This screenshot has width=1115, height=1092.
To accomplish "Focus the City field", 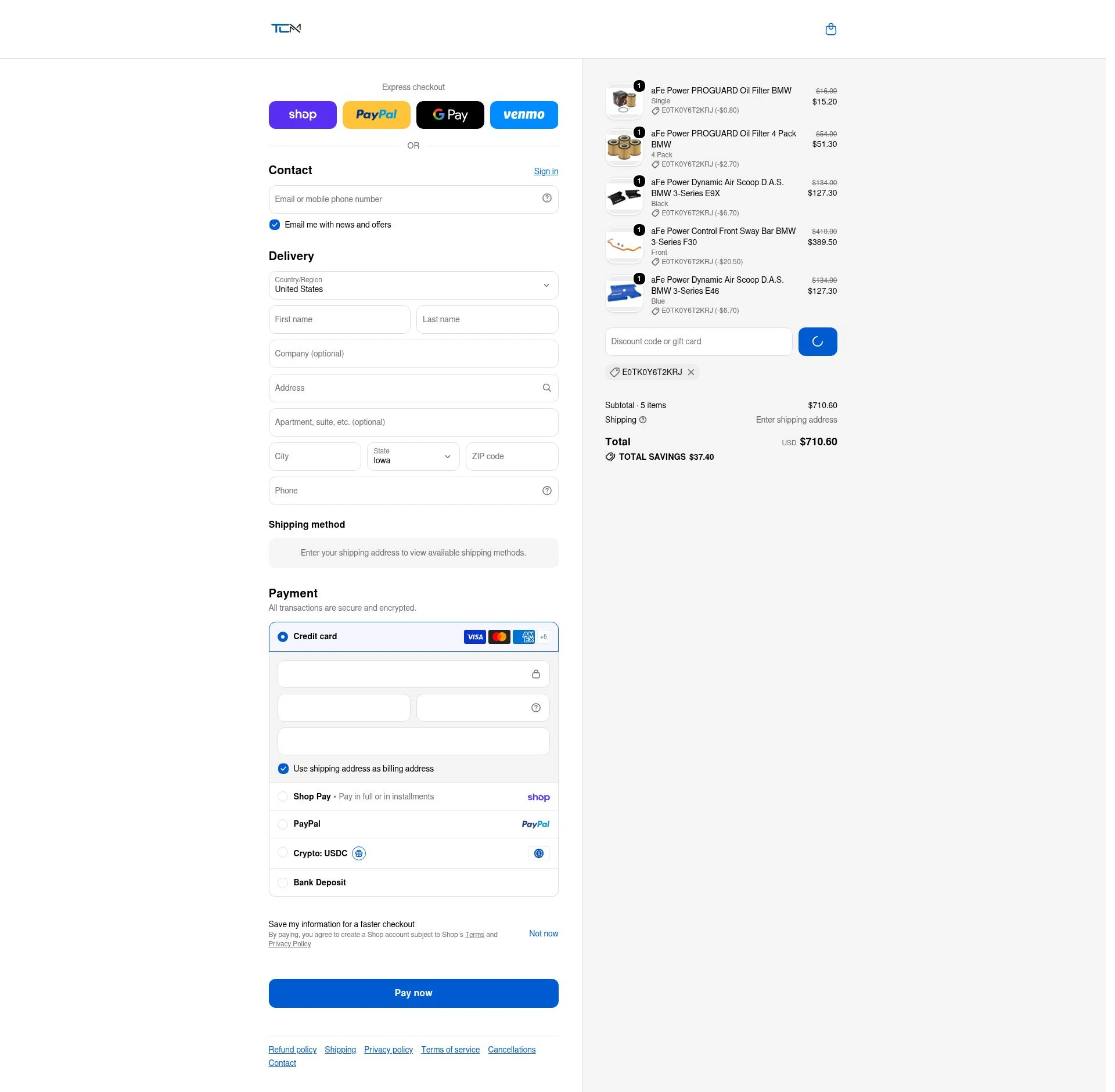I will (315, 457).
